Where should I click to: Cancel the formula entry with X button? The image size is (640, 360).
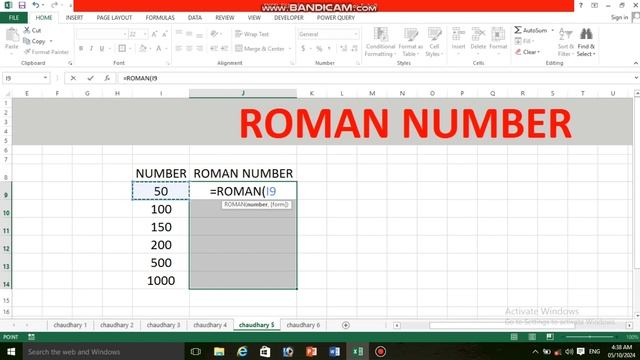point(73,78)
